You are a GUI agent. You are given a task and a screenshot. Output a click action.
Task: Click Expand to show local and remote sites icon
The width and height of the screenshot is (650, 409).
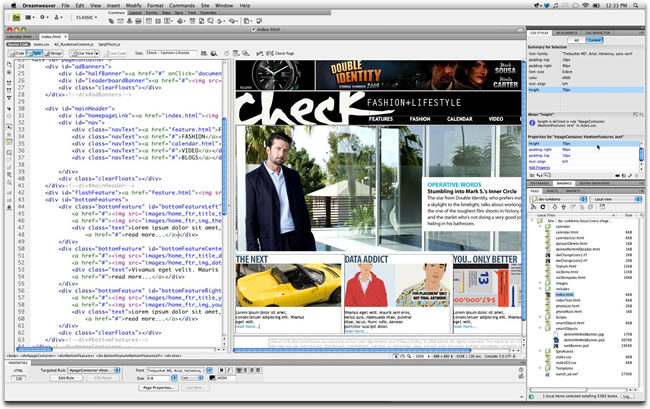point(602,207)
